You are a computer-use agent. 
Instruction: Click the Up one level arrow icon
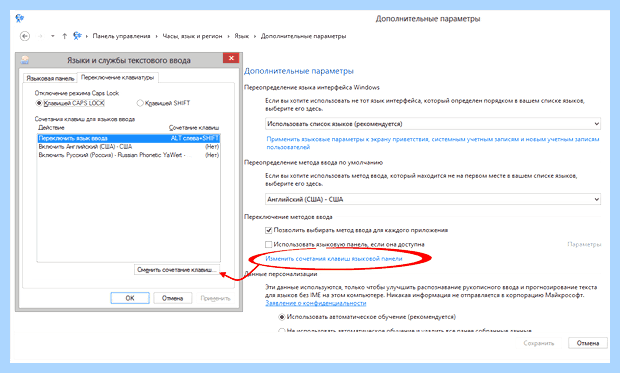[x=64, y=36]
